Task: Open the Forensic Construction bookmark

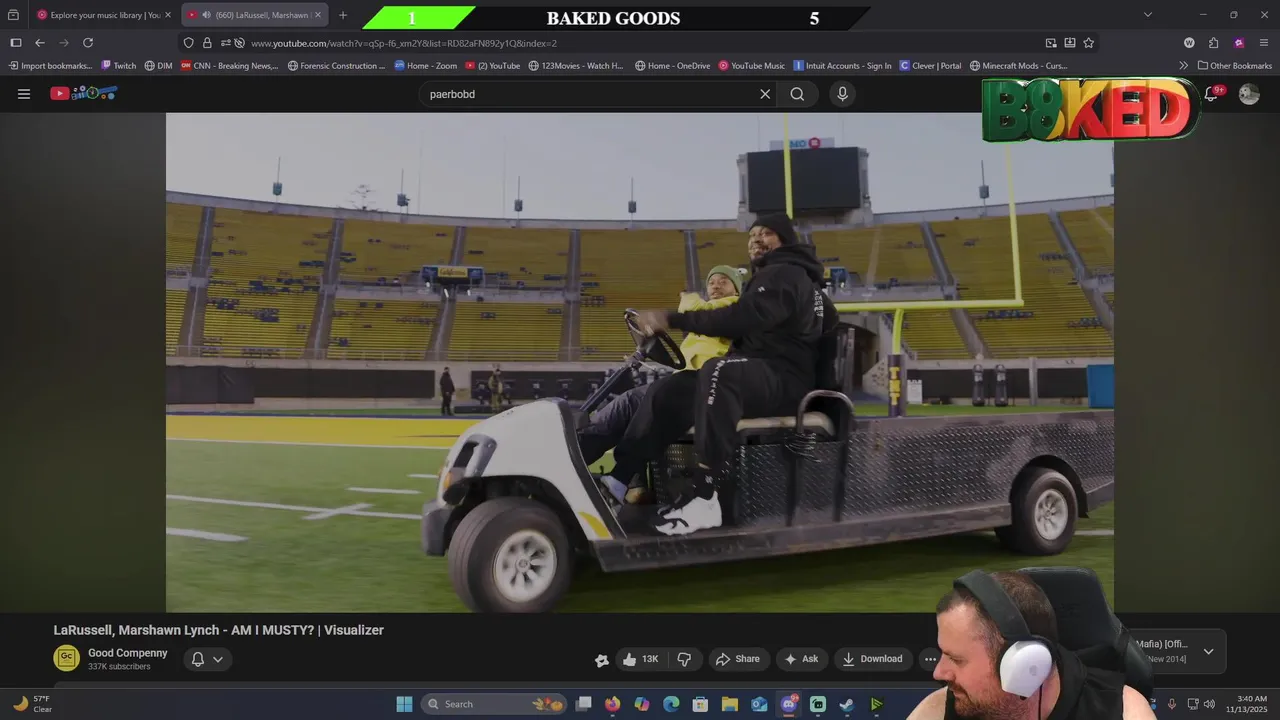Action: [x=336, y=66]
